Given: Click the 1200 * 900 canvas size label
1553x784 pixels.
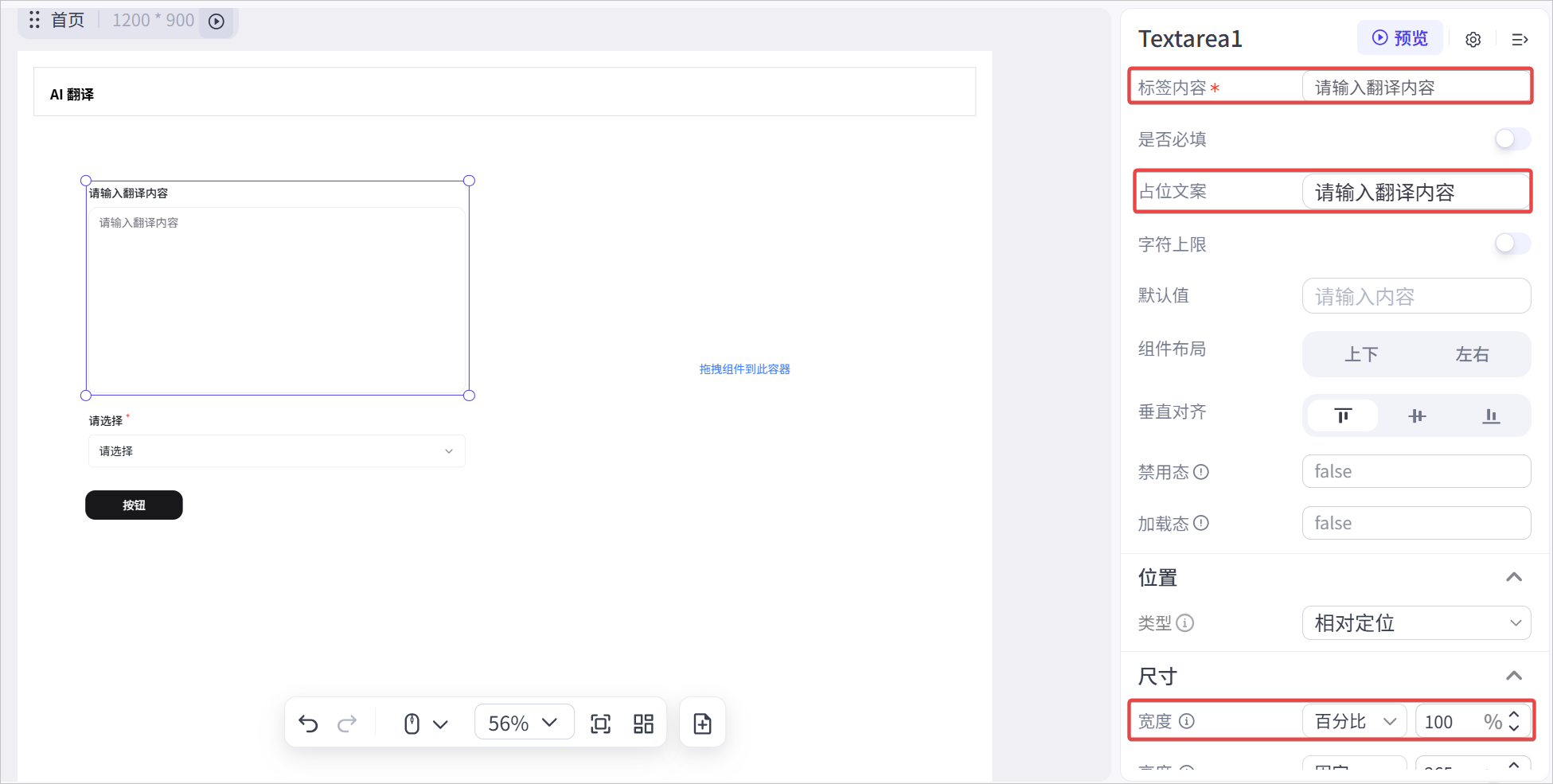Looking at the screenshot, I should pos(153,20).
